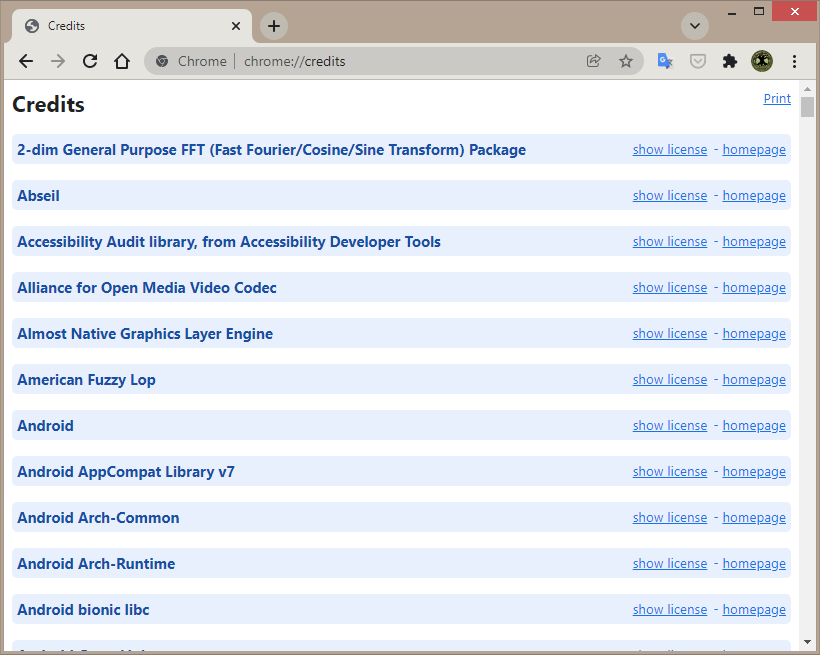
Task: Click the scrollbar up arrow
Action: 807,89
